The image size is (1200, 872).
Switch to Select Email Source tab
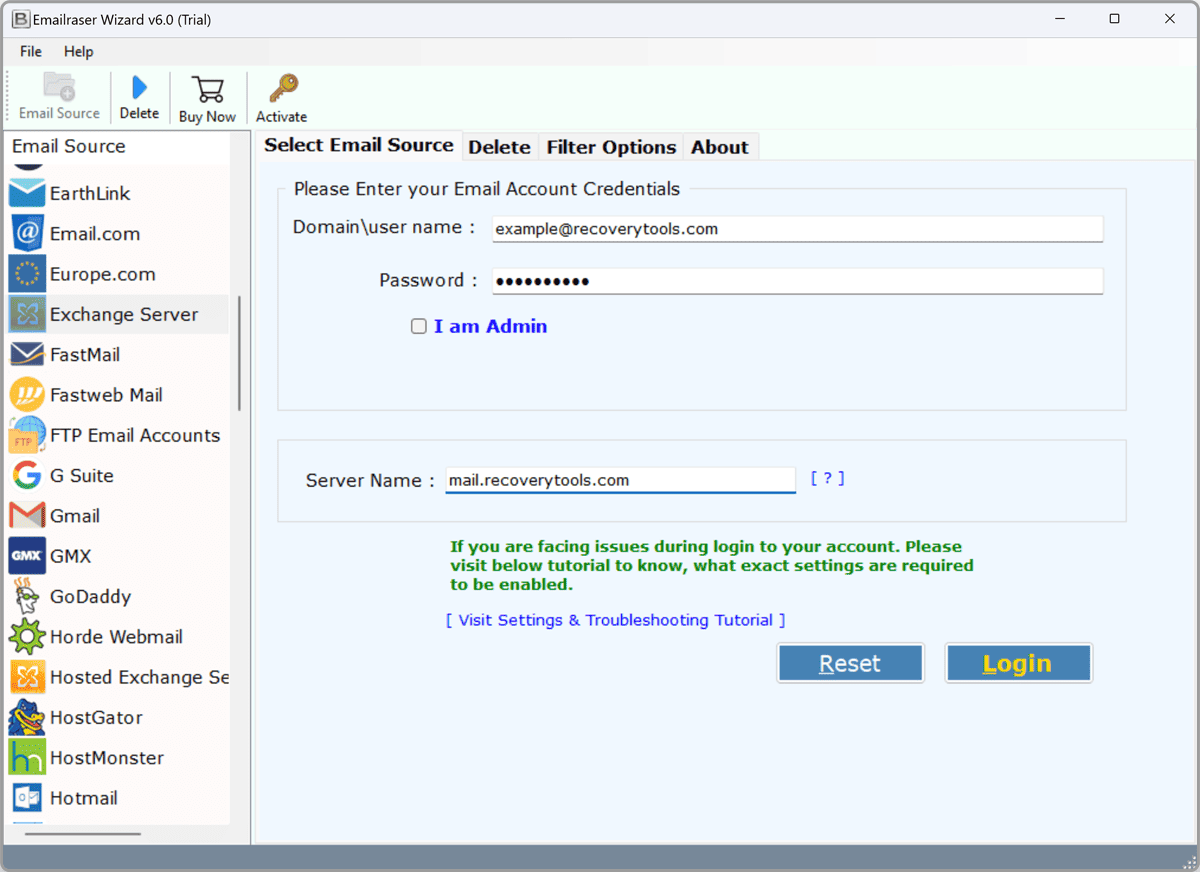(x=359, y=145)
